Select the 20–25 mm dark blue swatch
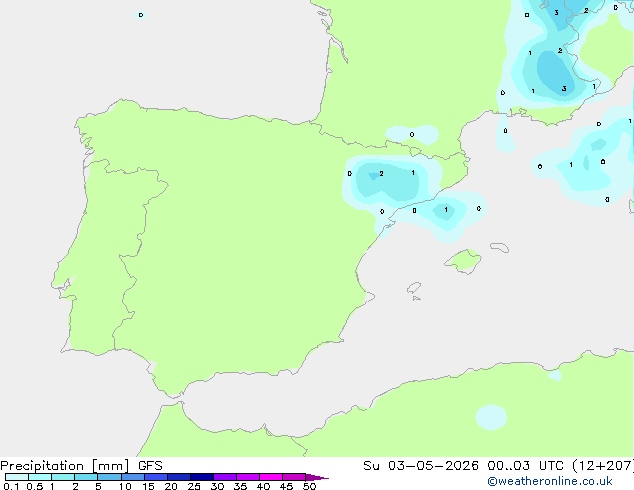The height and width of the screenshot is (490, 634). (x=179, y=477)
